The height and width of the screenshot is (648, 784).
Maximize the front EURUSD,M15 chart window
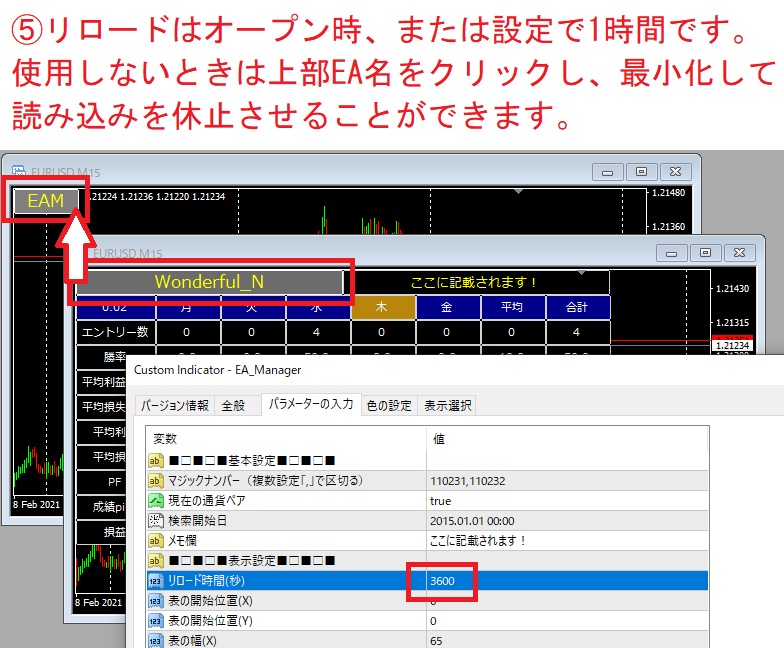coord(705,254)
